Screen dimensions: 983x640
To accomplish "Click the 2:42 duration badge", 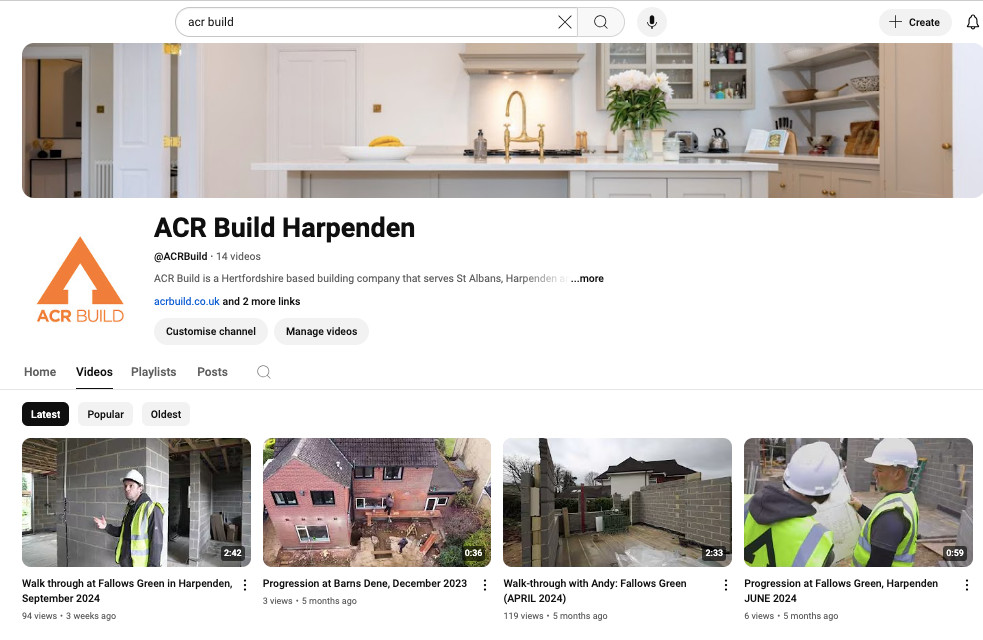I will (x=233, y=553).
